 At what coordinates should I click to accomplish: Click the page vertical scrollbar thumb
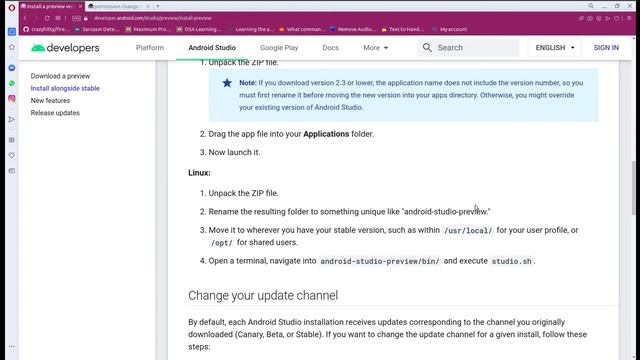click(633, 188)
